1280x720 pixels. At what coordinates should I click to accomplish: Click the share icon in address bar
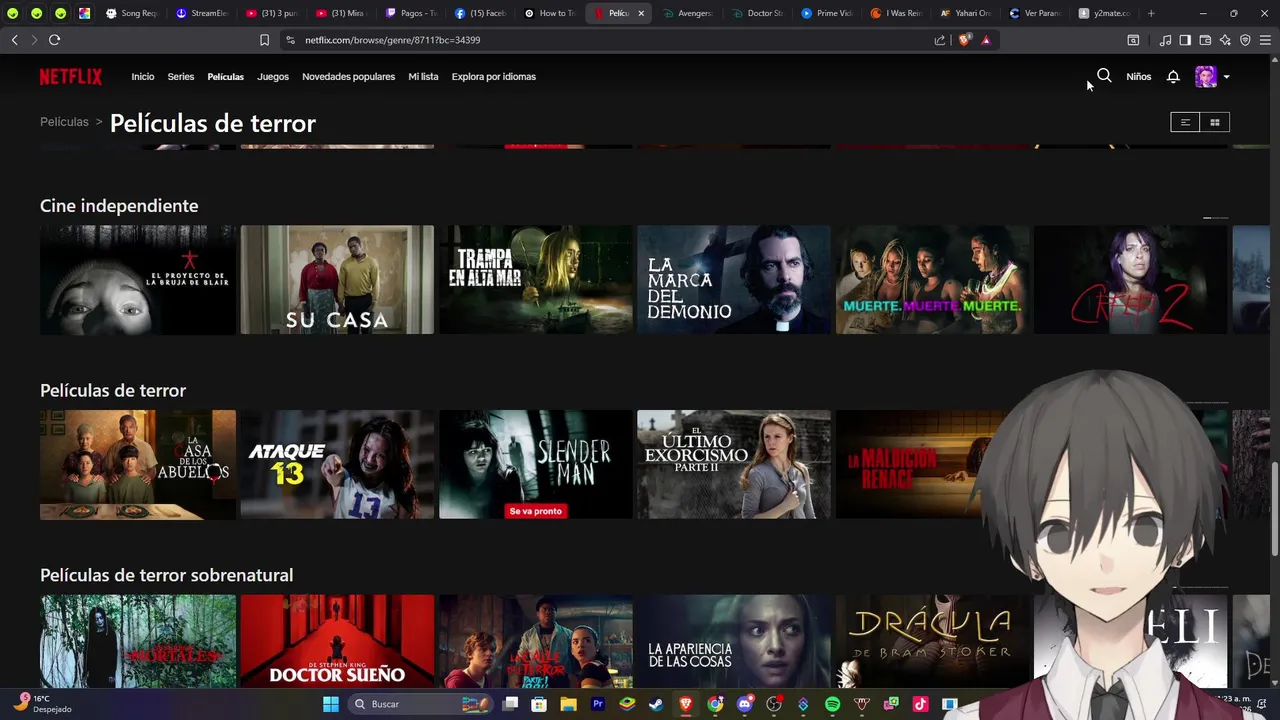coord(940,40)
